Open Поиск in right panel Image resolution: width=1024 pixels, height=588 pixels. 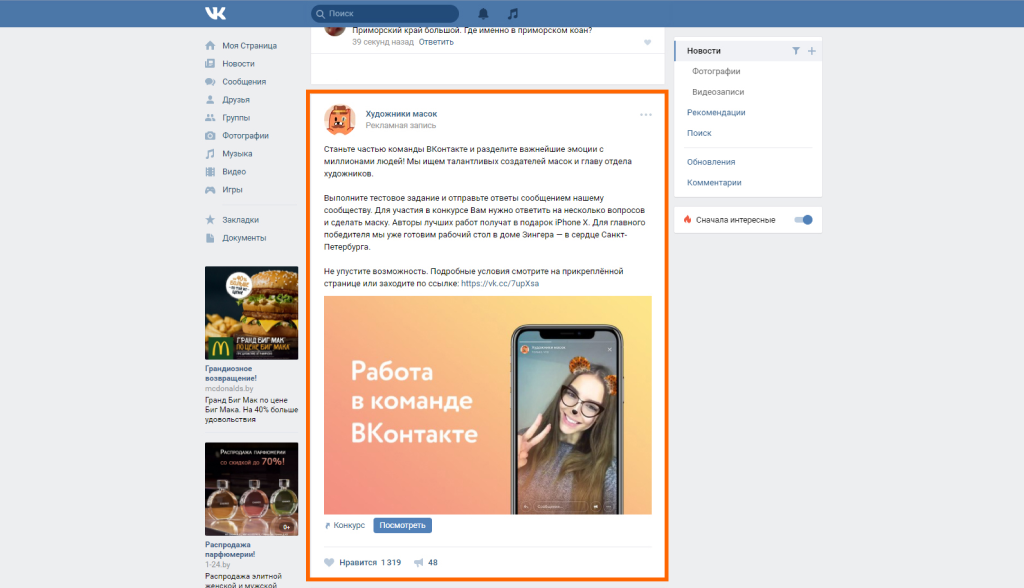[699, 133]
